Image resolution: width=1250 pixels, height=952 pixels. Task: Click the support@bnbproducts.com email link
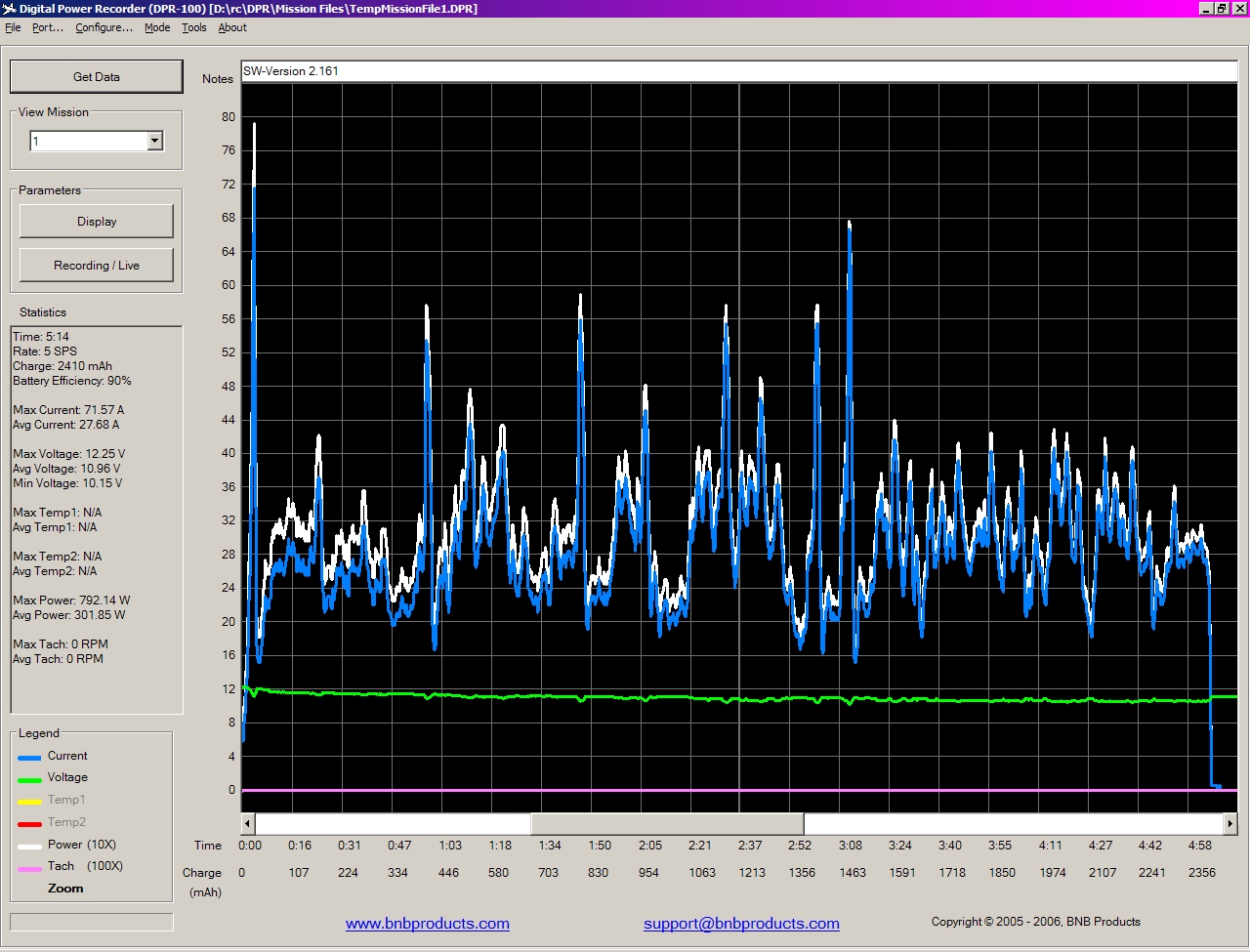click(x=741, y=924)
